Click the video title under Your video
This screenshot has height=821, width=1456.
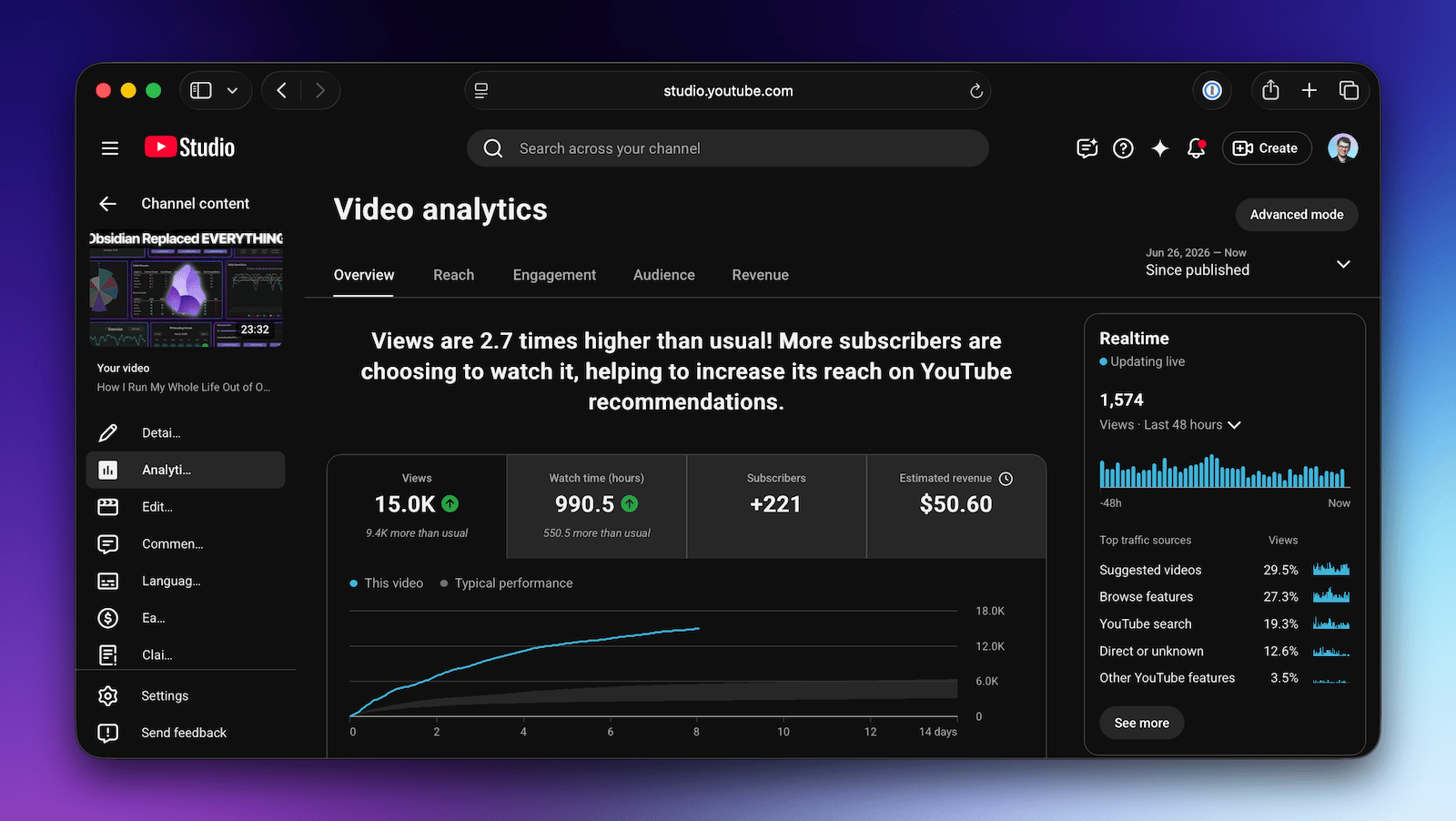[184, 388]
